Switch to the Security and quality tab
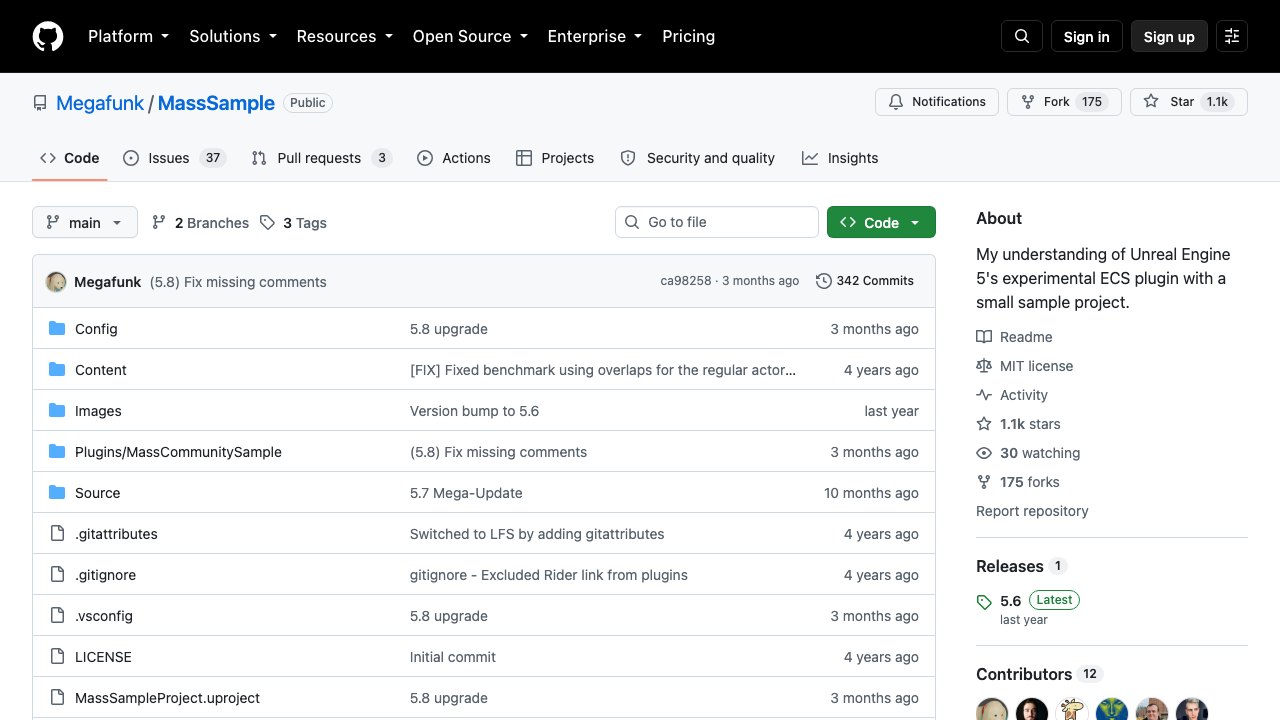The height and width of the screenshot is (720, 1280). tap(698, 158)
